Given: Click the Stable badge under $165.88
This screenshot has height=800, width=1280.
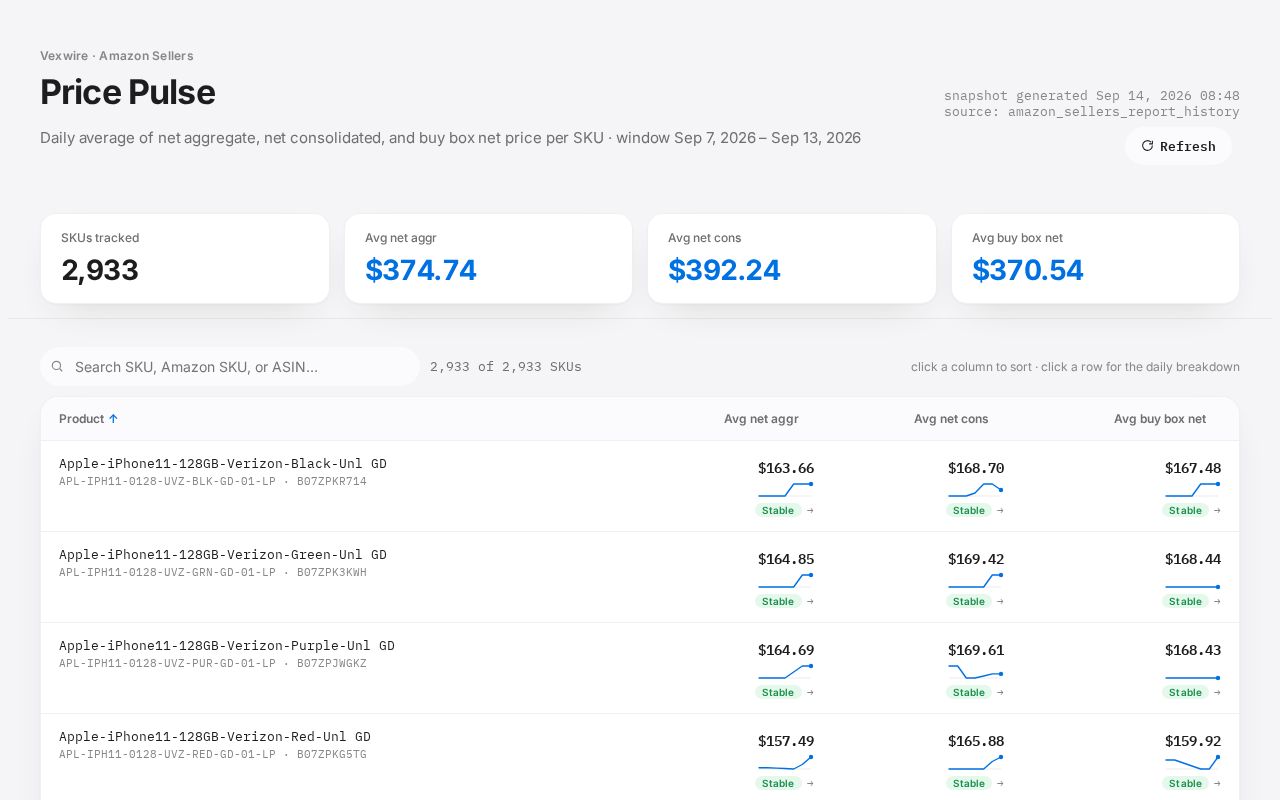Looking at the screenshot, I should click(968, 783).
